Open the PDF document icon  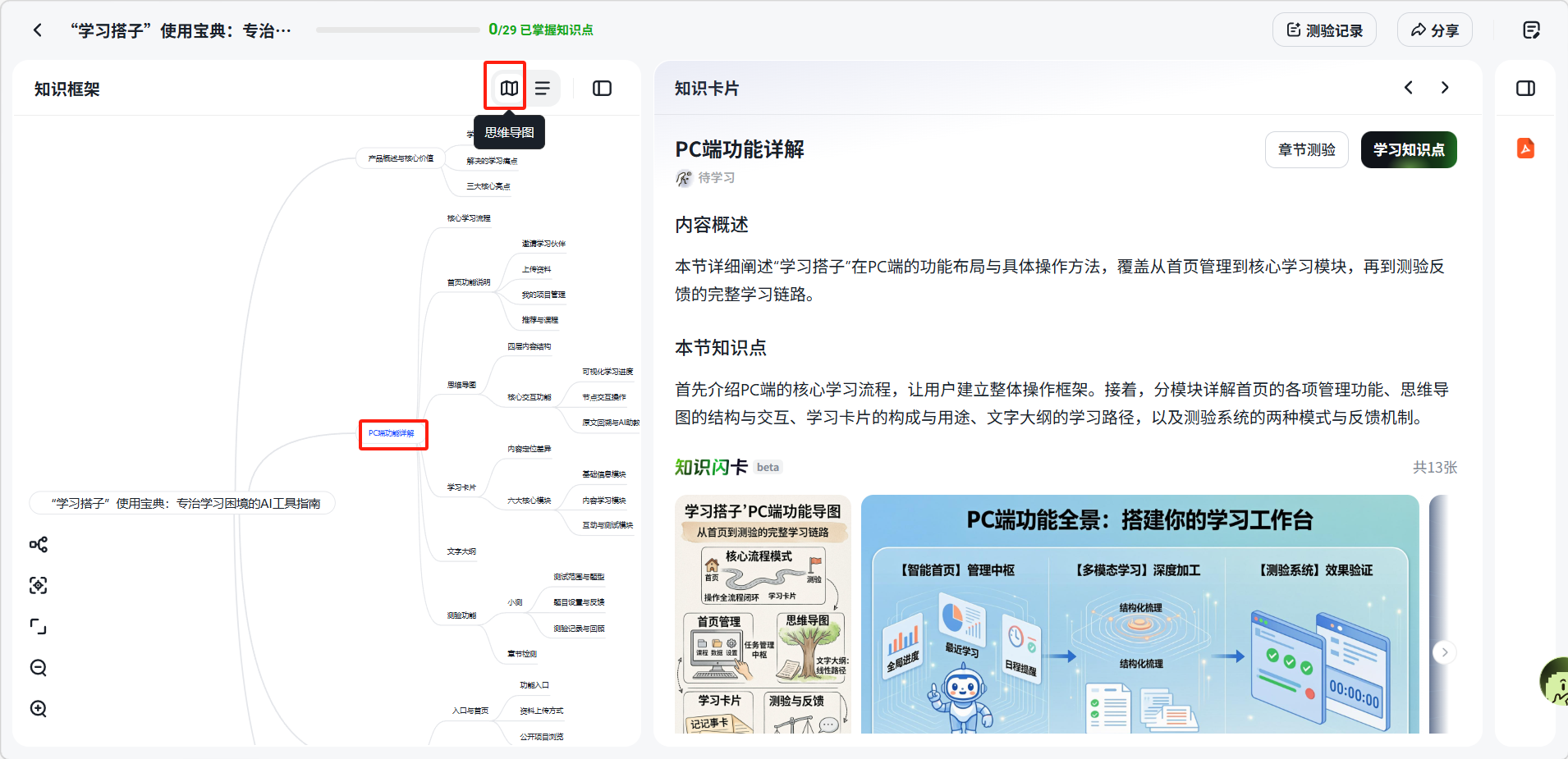point(1525,149)
